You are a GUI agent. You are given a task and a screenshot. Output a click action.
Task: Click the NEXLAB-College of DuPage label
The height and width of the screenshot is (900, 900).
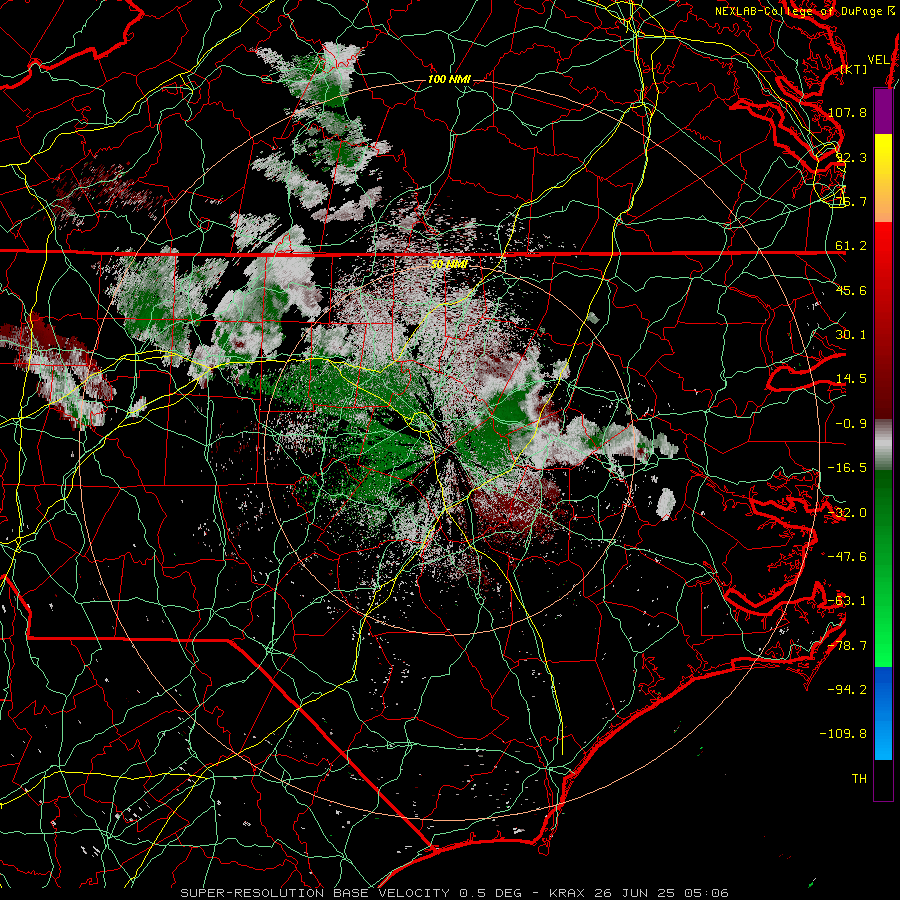point(801,11)
